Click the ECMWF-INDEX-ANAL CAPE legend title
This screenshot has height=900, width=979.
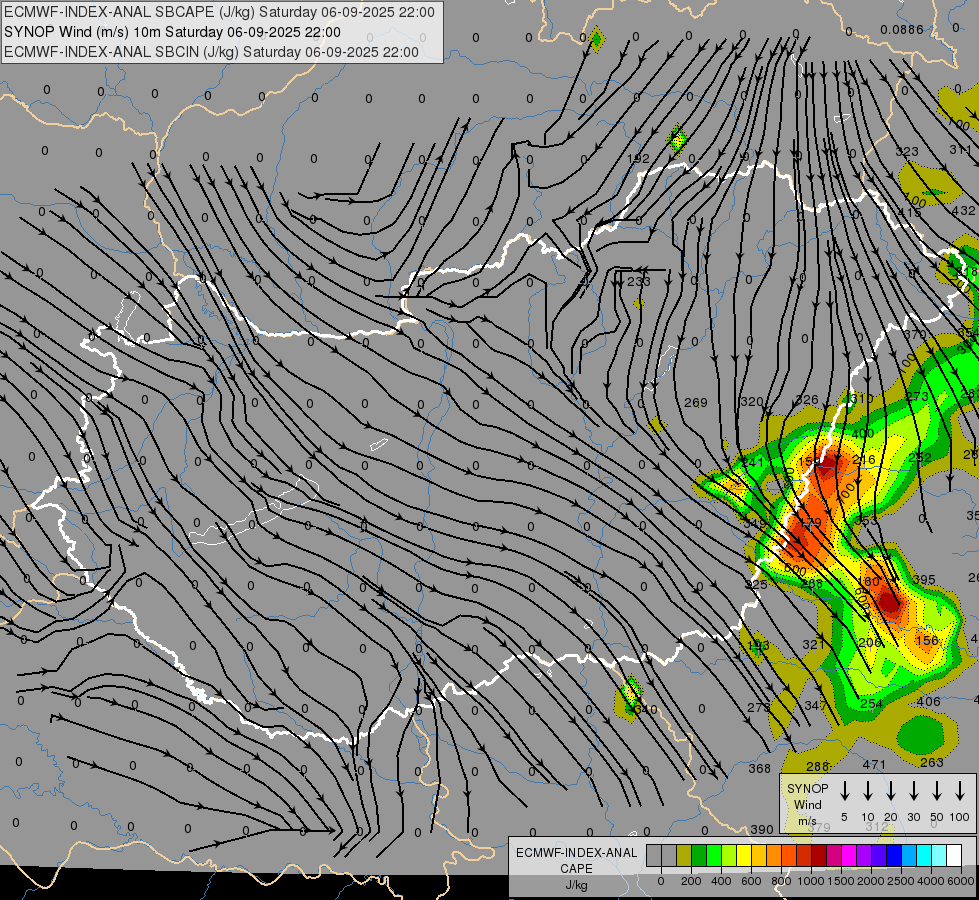point(576,860)
